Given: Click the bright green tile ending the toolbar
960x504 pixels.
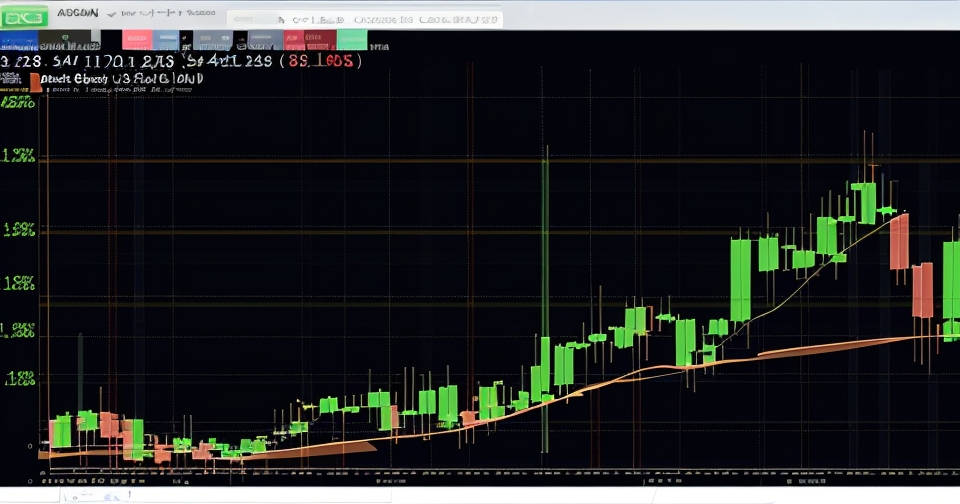Looking at the screenshot, I should [x=351, y=40].
